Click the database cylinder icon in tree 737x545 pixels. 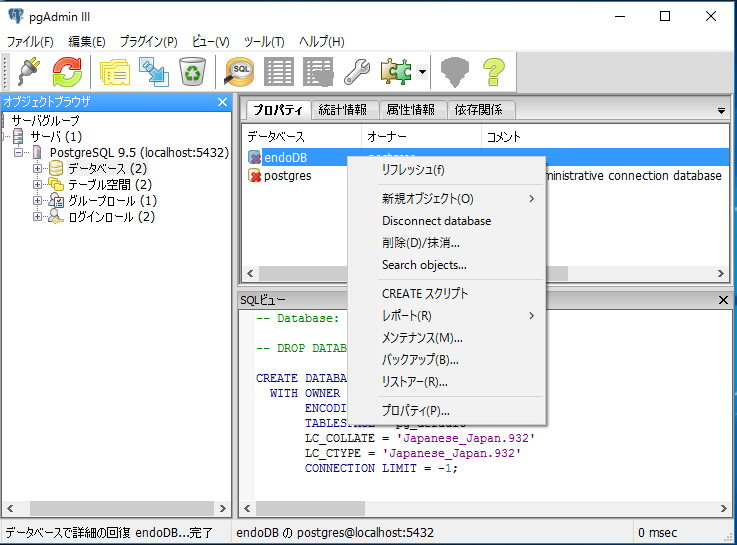56,168
